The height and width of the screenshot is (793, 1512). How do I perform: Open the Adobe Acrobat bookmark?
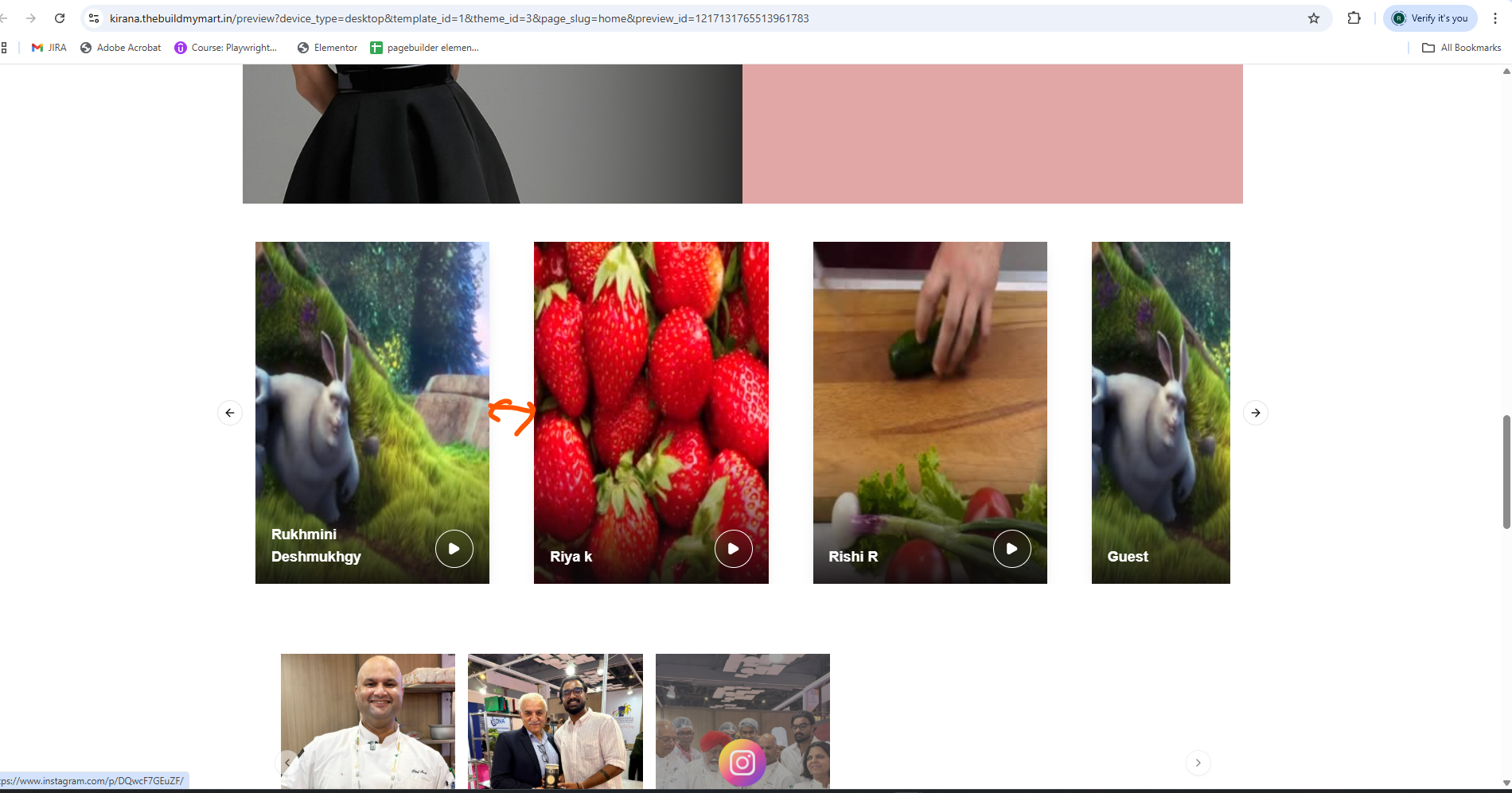[x=121, y=48]
